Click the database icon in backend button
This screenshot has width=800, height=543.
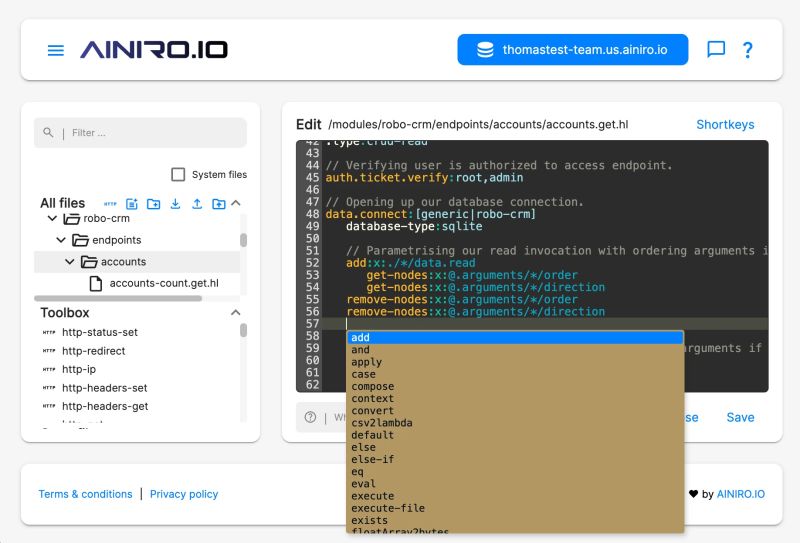(485, 50)
